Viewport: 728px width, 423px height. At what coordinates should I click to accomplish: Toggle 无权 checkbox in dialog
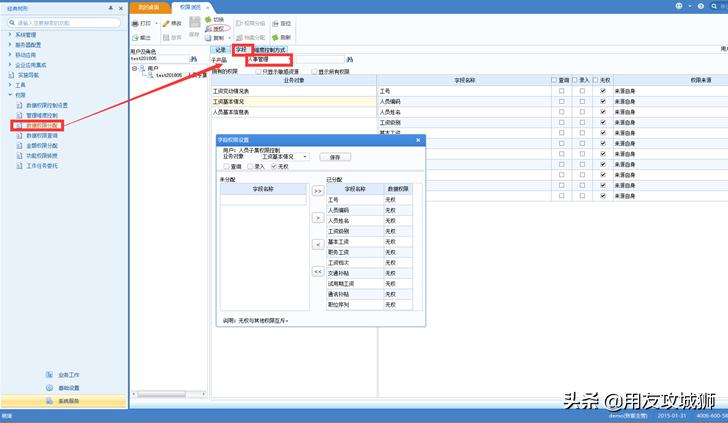[273, 166]
